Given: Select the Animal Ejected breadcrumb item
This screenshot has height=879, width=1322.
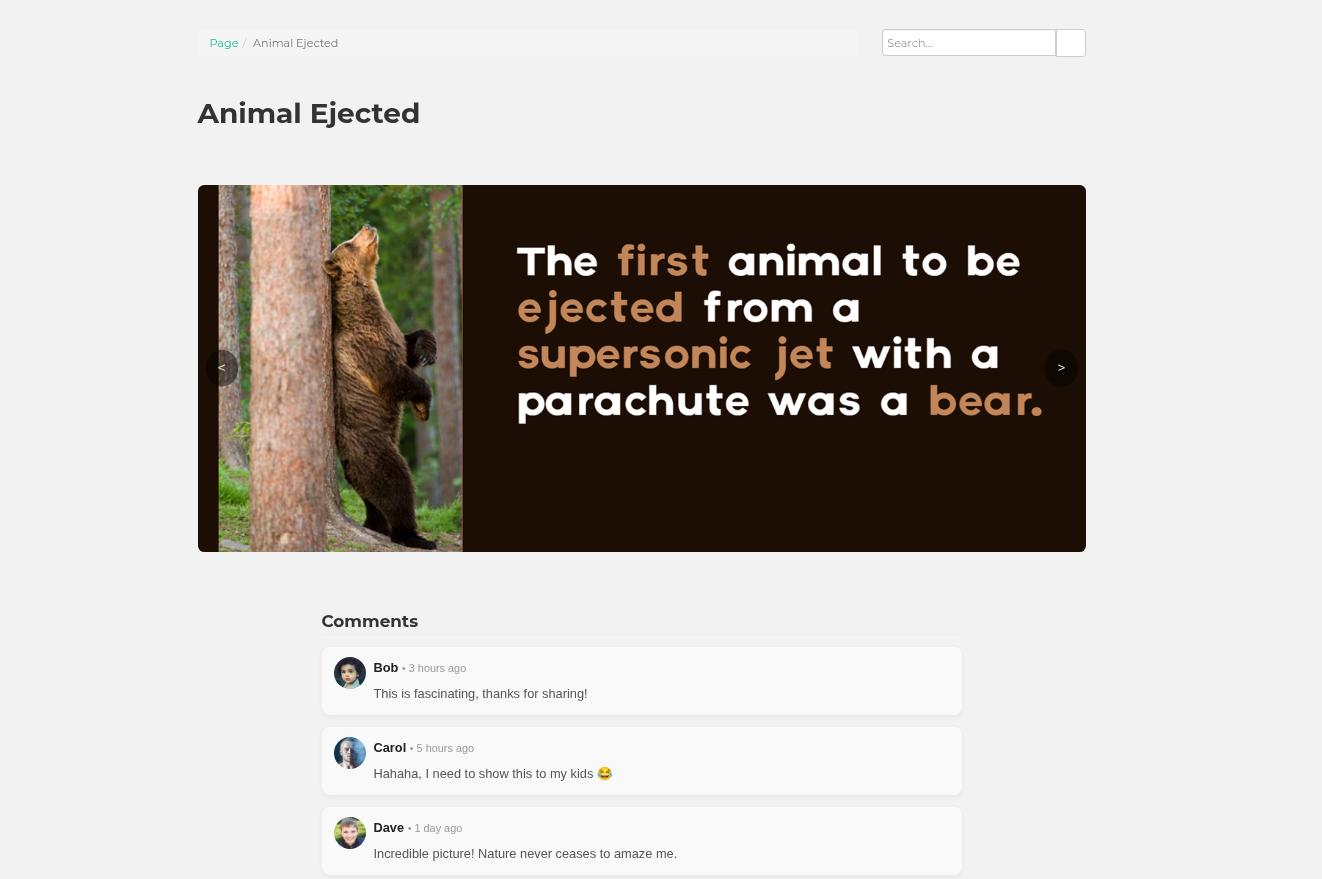Looking at the screenshot, I should pyautogui.click(x=295, y=43).
